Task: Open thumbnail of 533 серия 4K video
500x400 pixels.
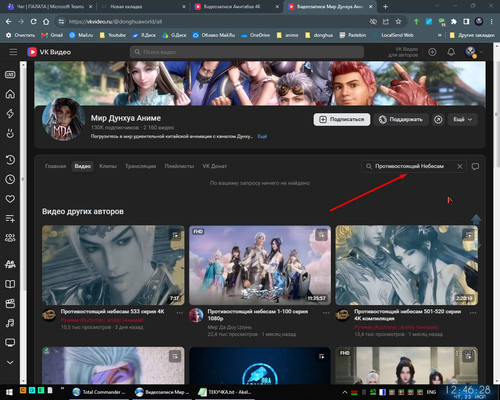Action: 113,265
